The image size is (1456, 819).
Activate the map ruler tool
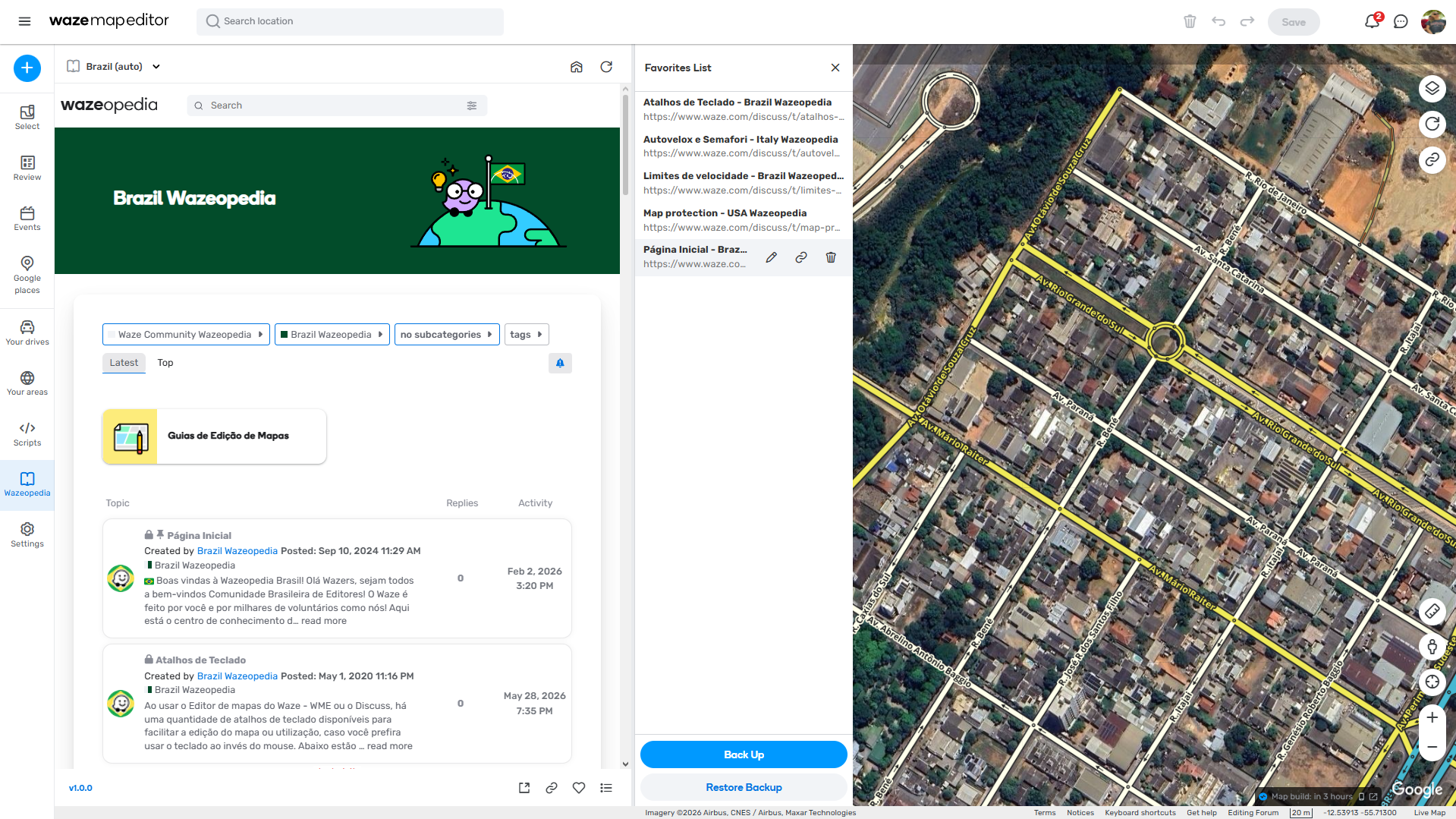[1432, 611]
